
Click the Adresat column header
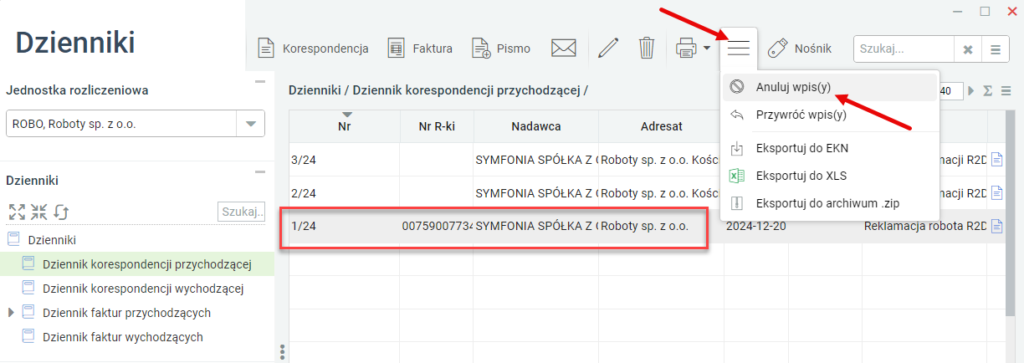661,127
